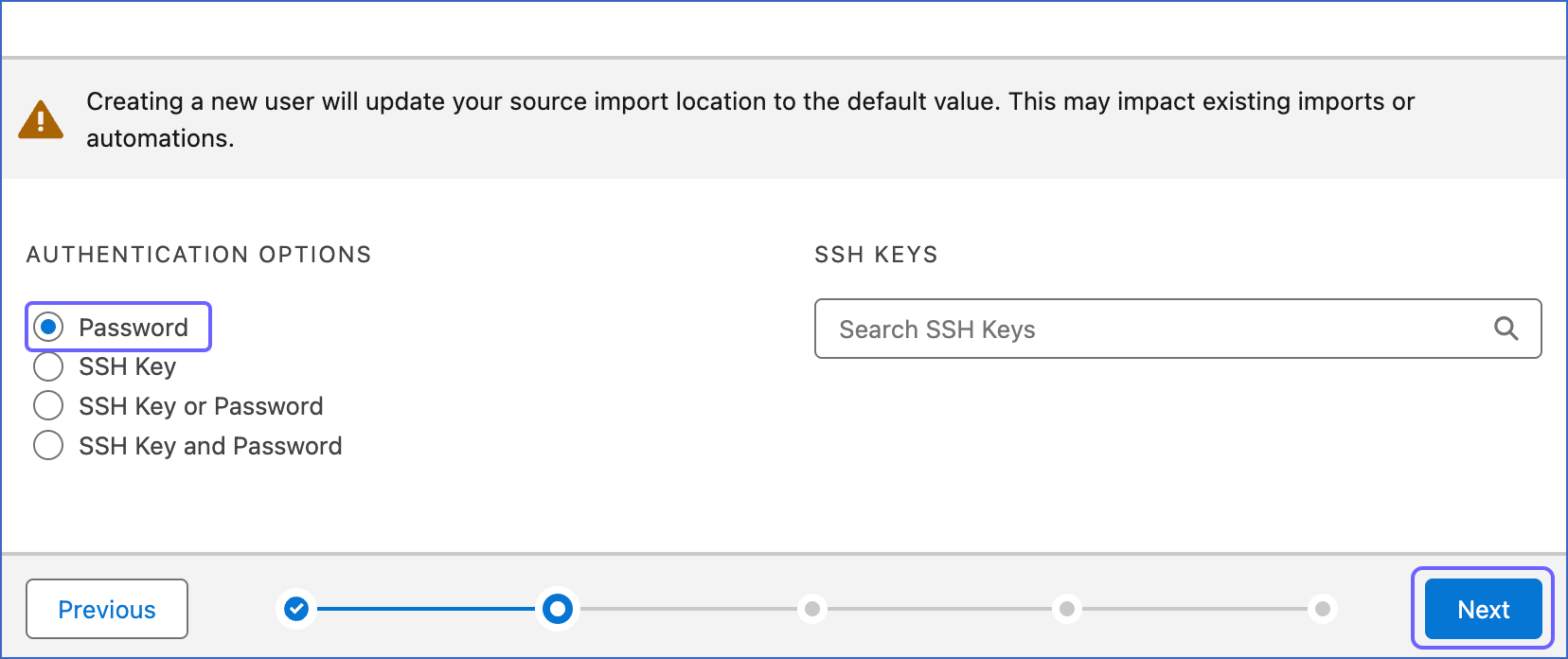Select the SSH Key radio option
Image resolution: width=1568 pixels, height=659 pixels.
tap(48, 366)
